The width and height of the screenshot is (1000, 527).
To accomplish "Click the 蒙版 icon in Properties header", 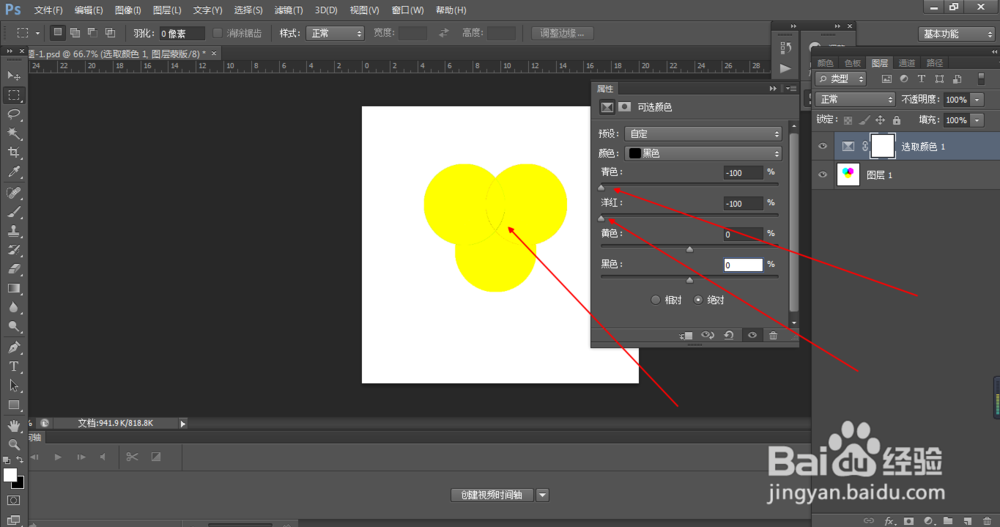I will point(624,107).
